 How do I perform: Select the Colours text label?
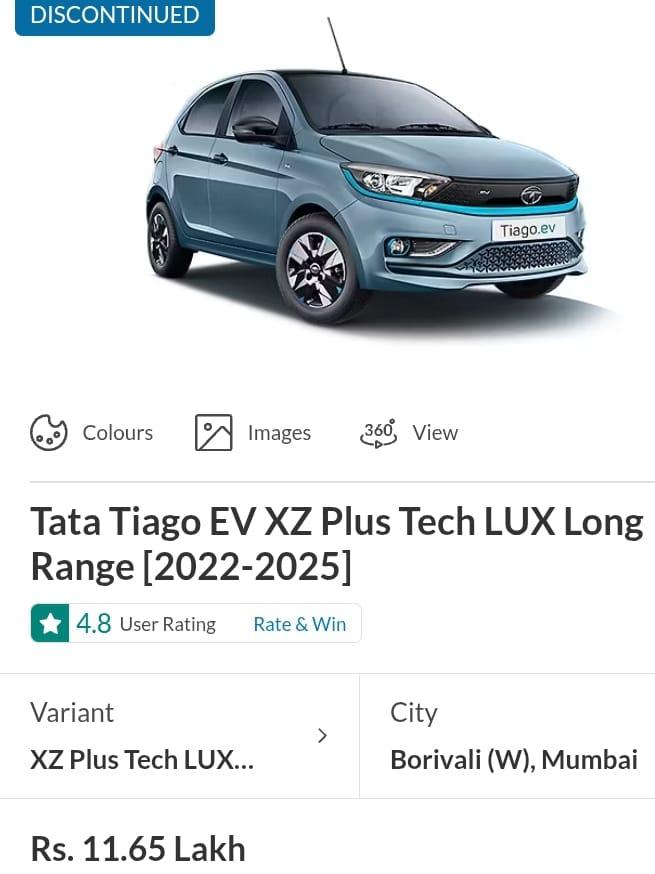118,433
